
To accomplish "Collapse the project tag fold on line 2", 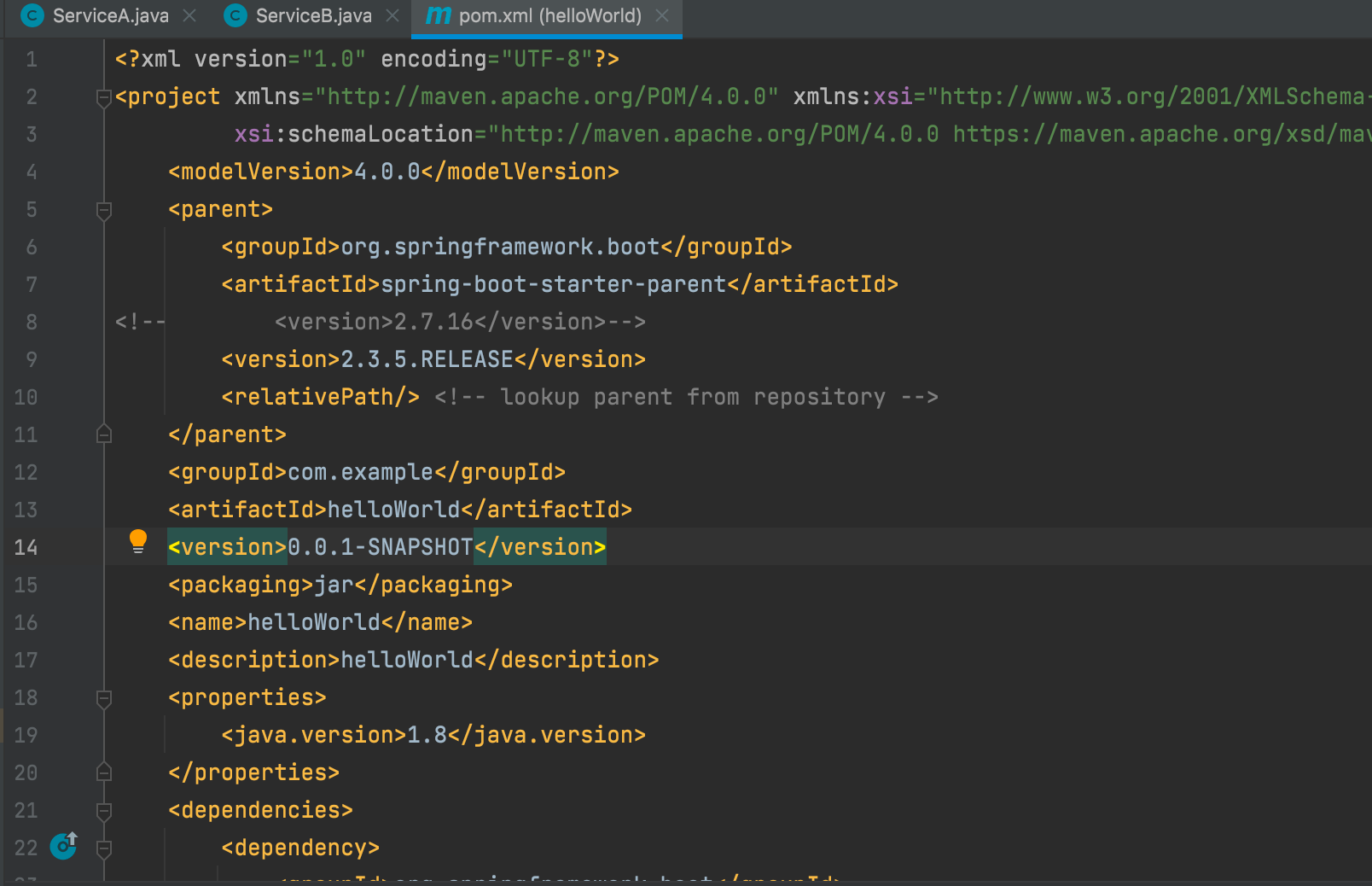I will (x=104, y=97).
